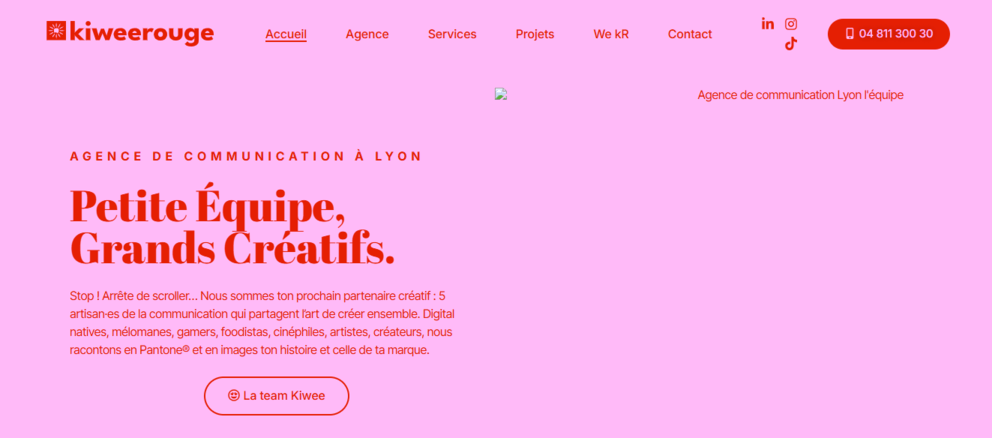
Task: Click the kiweerouge logo
Action: tap(130, 33)
